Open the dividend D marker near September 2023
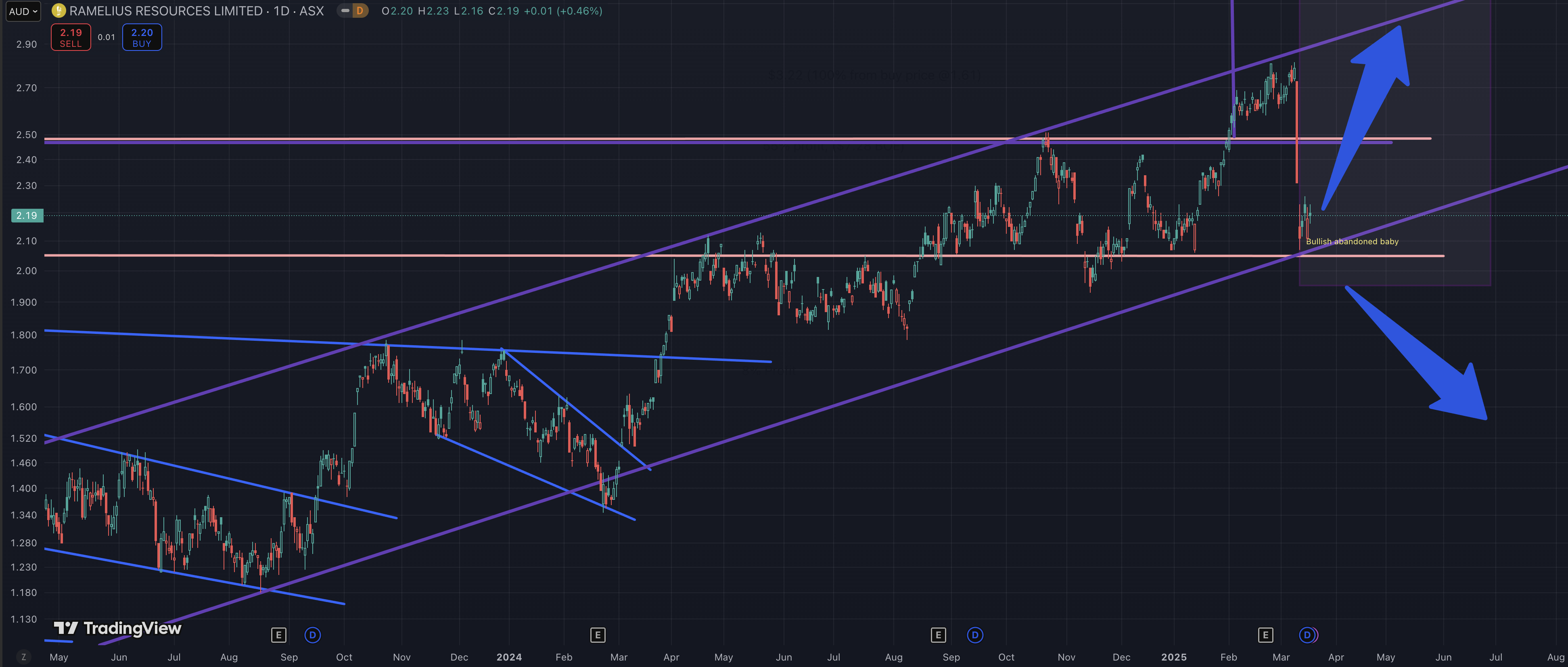This screenshot has width=1568, height=667. click(x=312, y=636)
